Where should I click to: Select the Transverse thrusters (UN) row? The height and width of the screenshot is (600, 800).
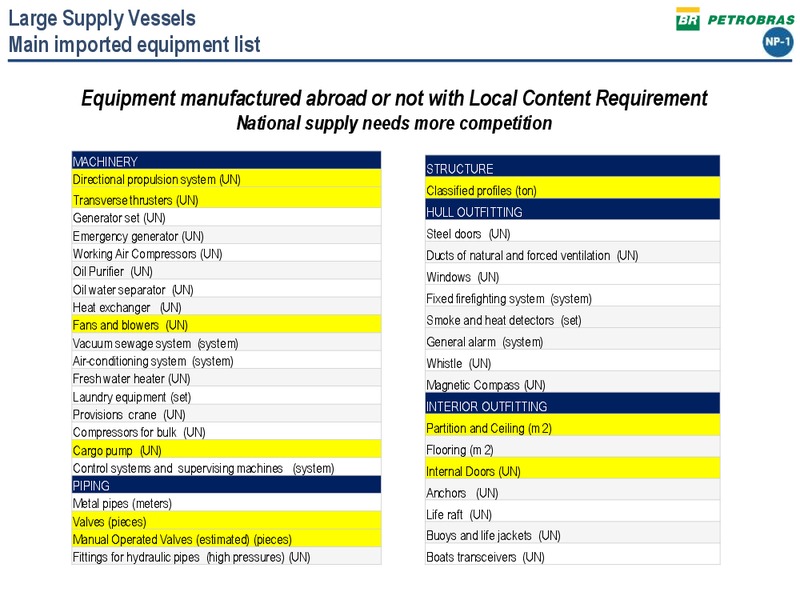[226, 199]
